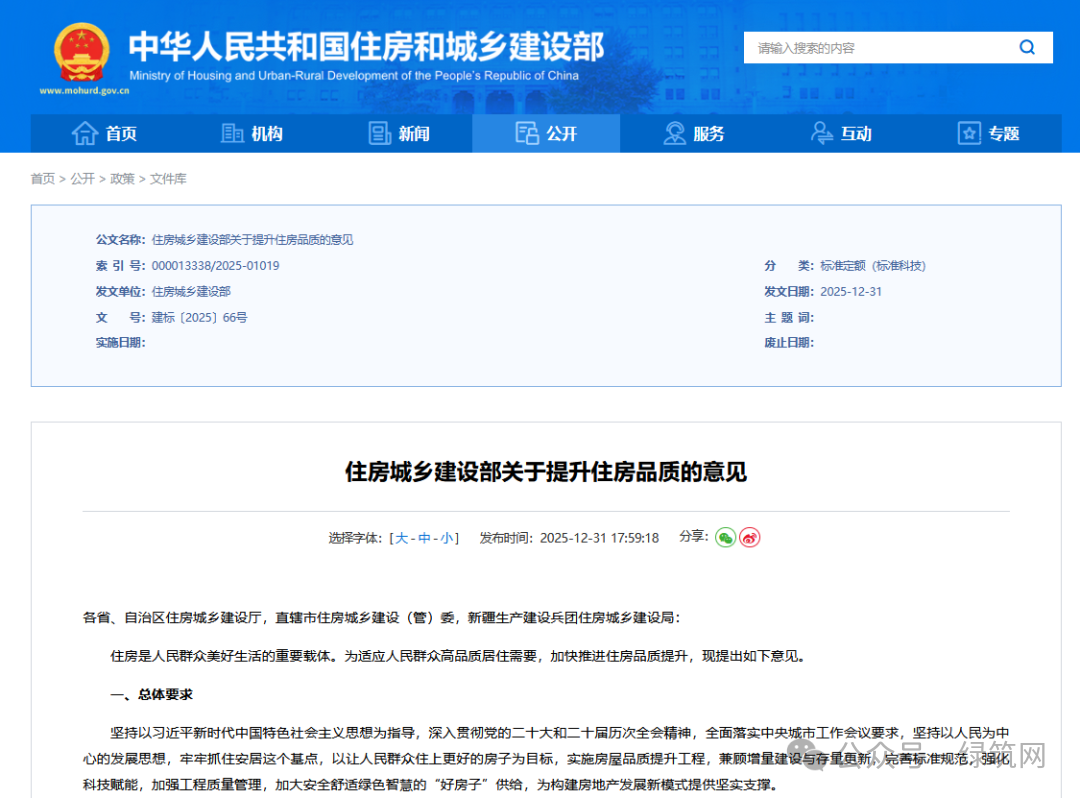Viewport: 1080px width, 798px height.
Task: Click the person icon beside 服务
Action: point(674,133)
